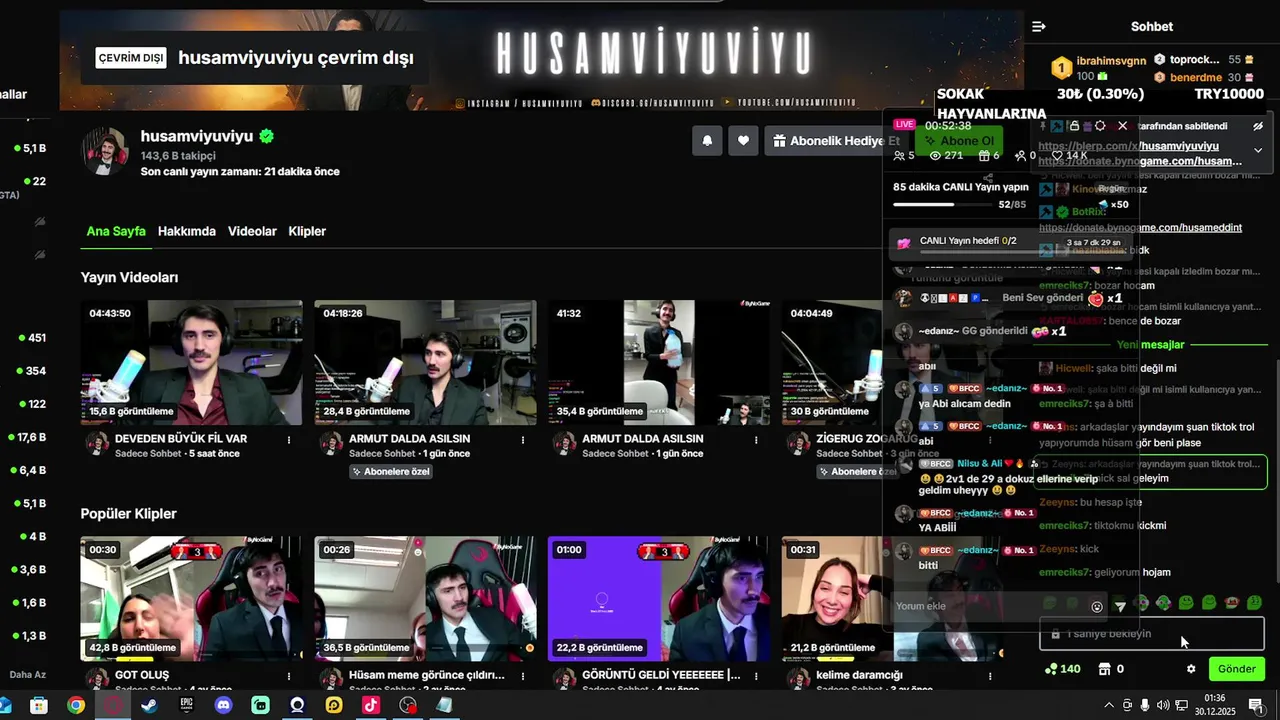The width and height of the screenshot is (1280, 720).
Task: Click the volume speaker tray icon
Action: 1163,706
